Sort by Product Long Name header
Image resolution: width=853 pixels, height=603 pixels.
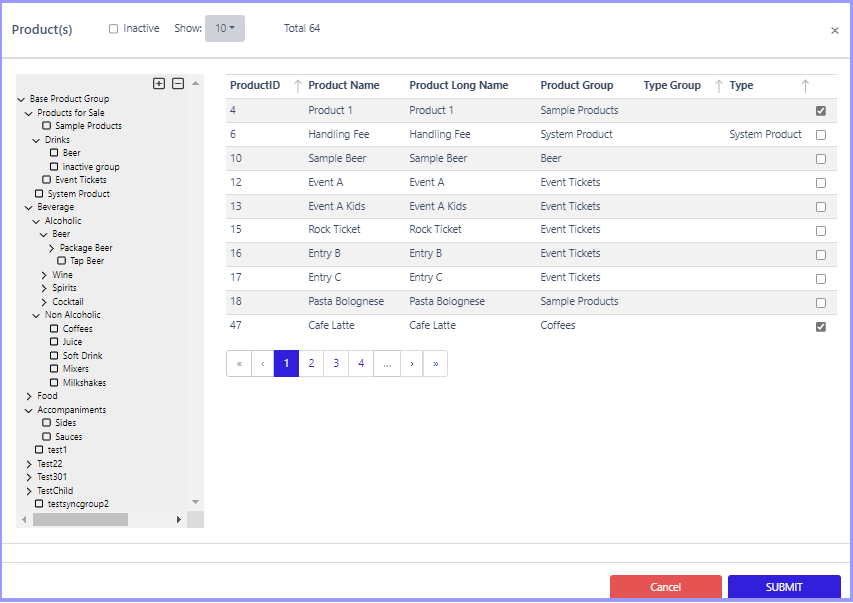click(459, 85)
